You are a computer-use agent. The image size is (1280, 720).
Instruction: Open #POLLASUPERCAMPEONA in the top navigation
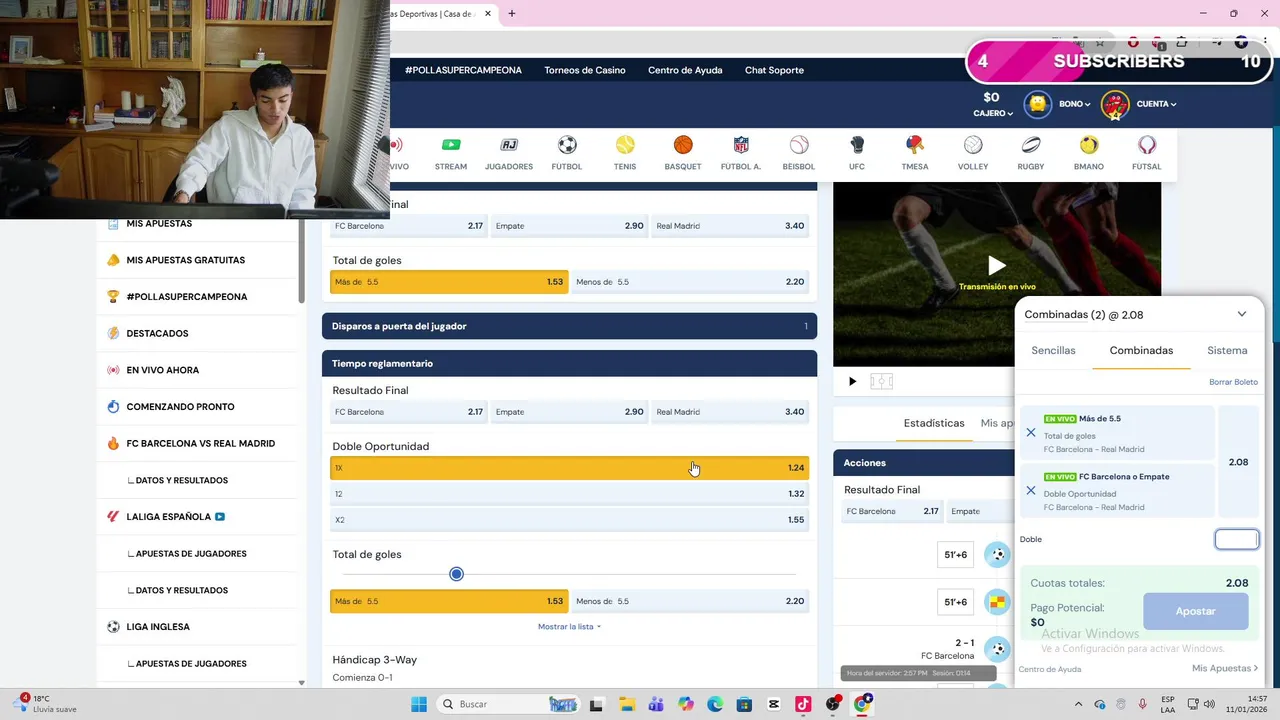coord(463,70)
